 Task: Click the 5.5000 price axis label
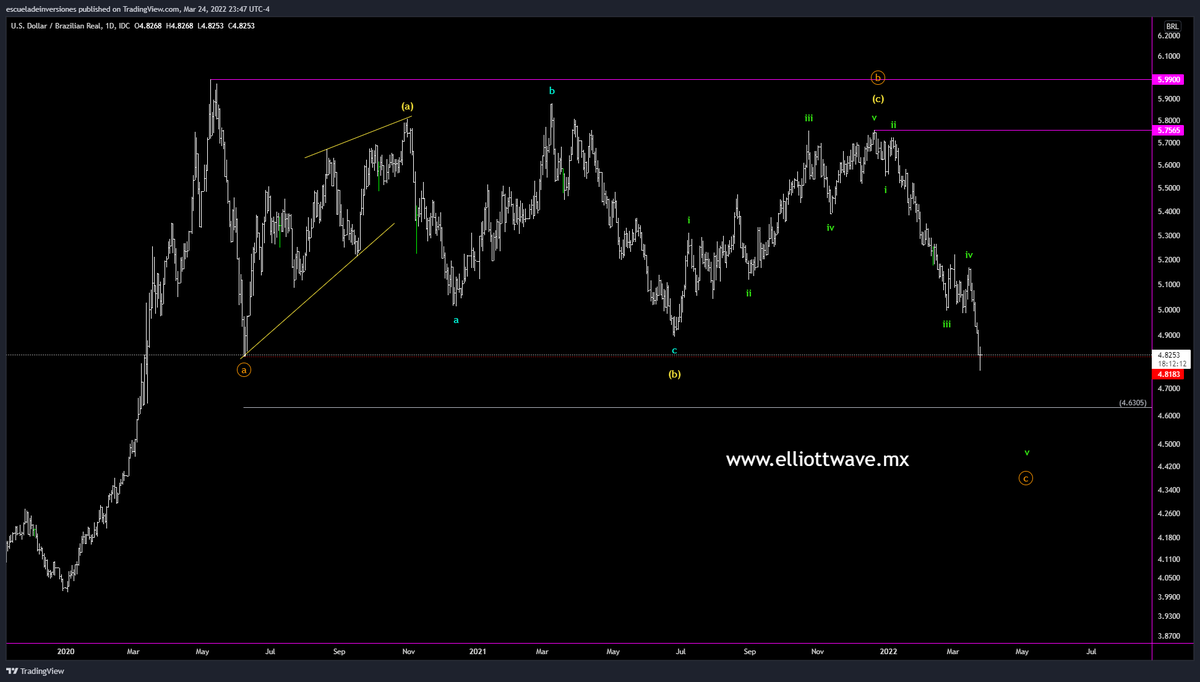(x=1168, y=188)
